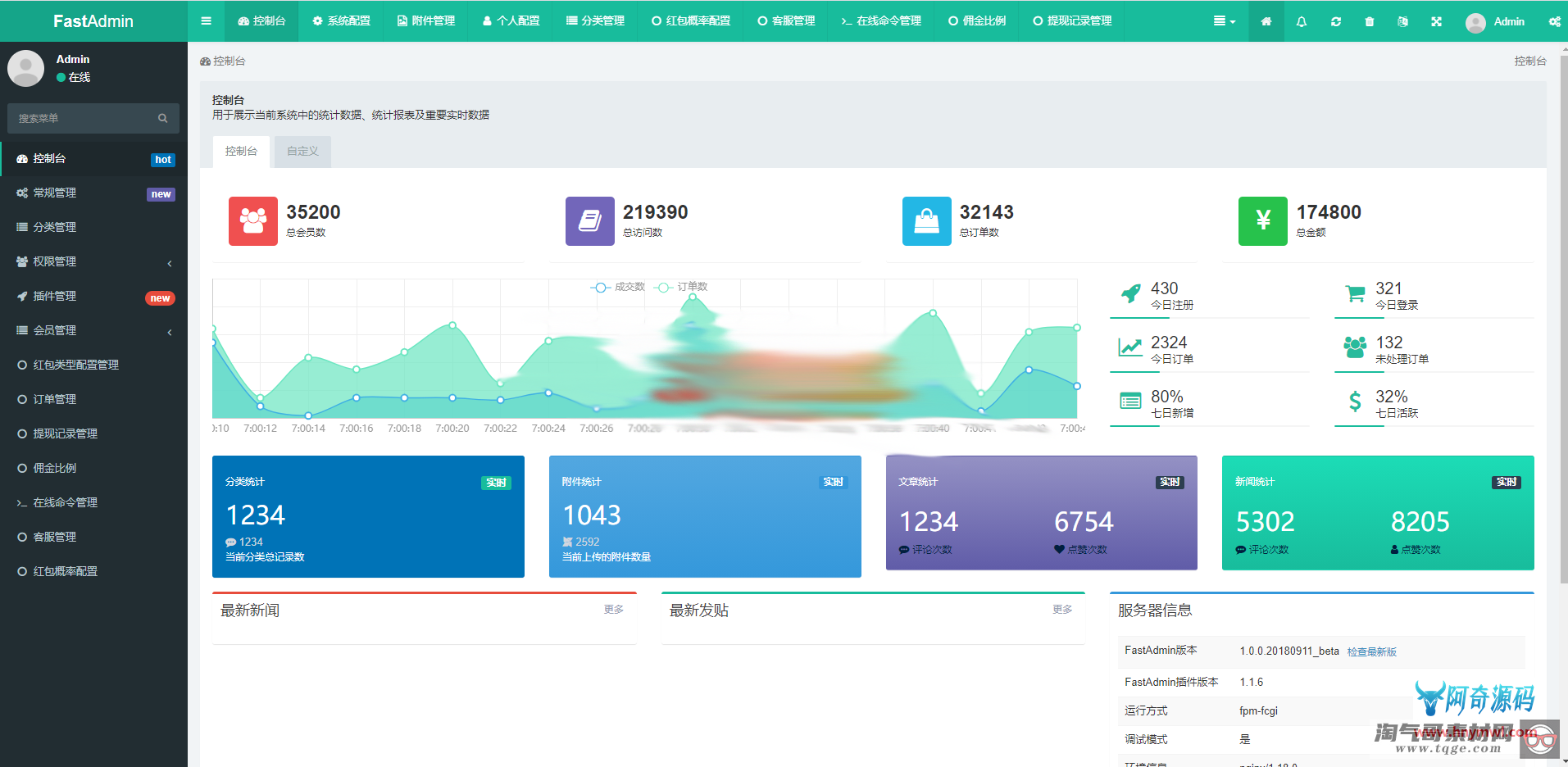Click the red members icon for 总会员数

(x=253, y=221)
